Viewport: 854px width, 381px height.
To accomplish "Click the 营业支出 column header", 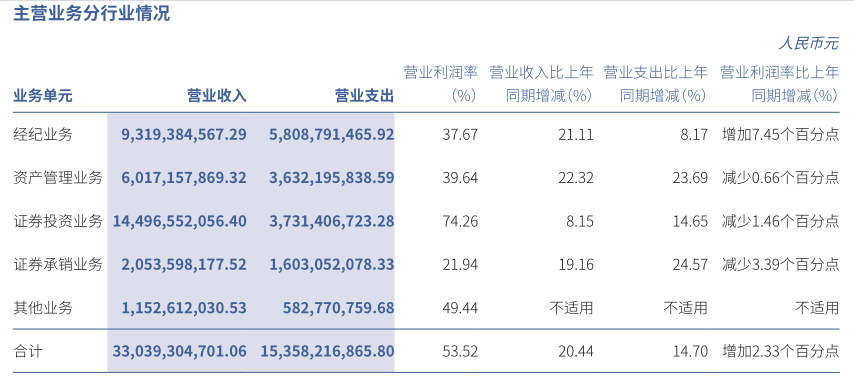I will coord(364,96).
